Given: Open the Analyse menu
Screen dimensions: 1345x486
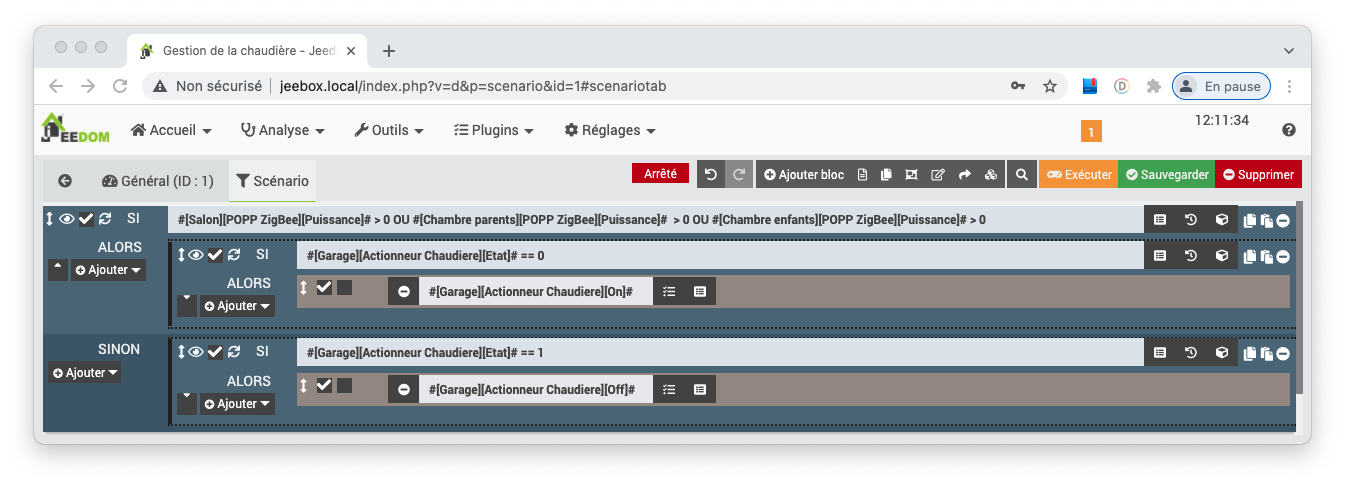Looking at the screenshot, I should coord(283,130).
